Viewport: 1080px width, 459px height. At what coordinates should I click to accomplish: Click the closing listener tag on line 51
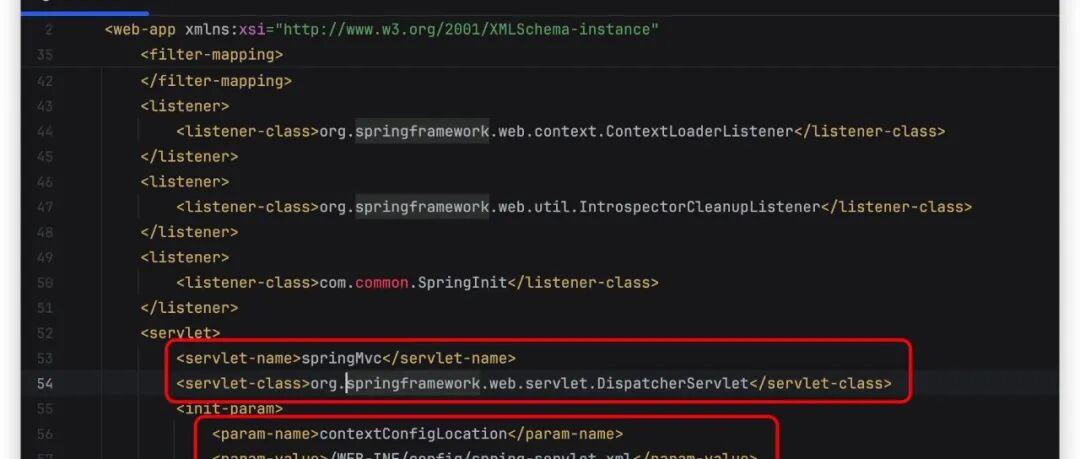[189, 308]
